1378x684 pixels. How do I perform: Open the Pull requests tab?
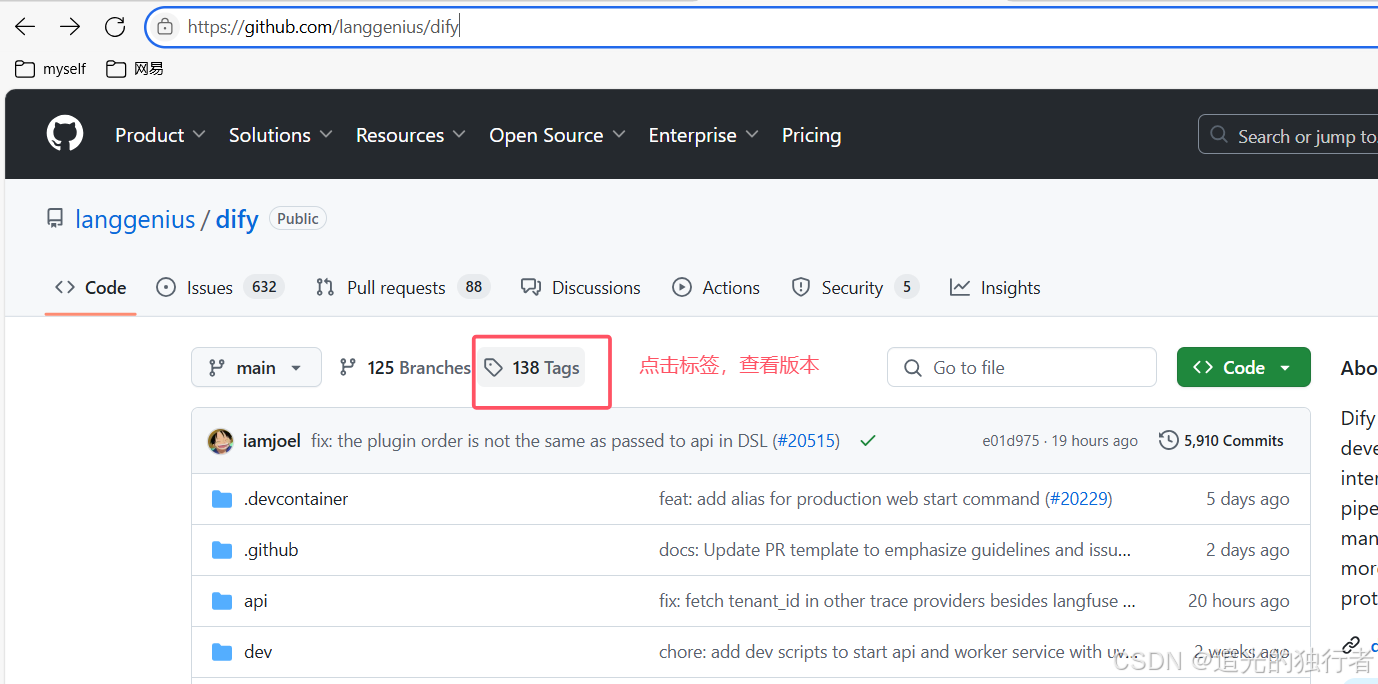pyautogui.click(x=402, y=288)
